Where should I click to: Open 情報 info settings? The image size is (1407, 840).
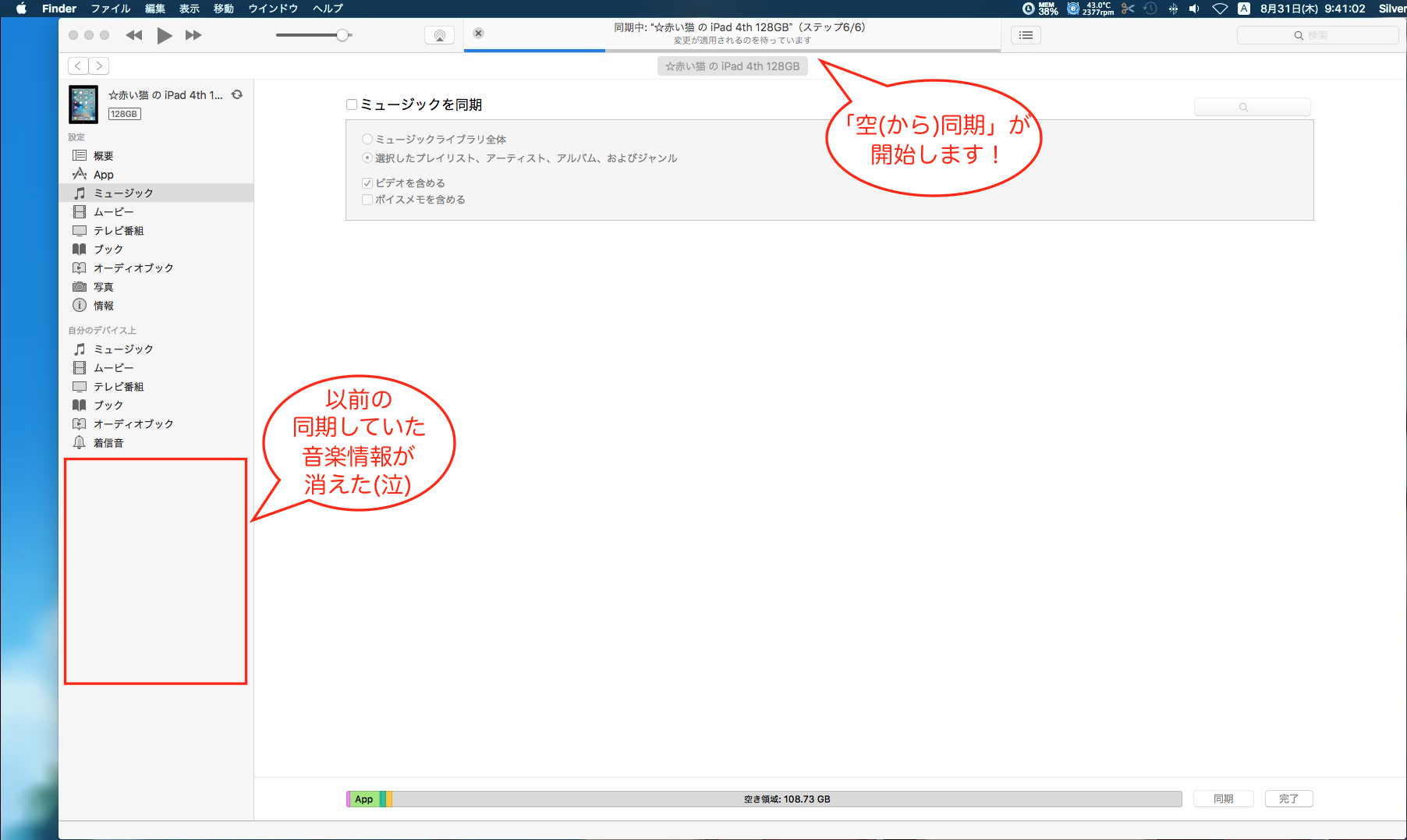[x=156, y=306]
